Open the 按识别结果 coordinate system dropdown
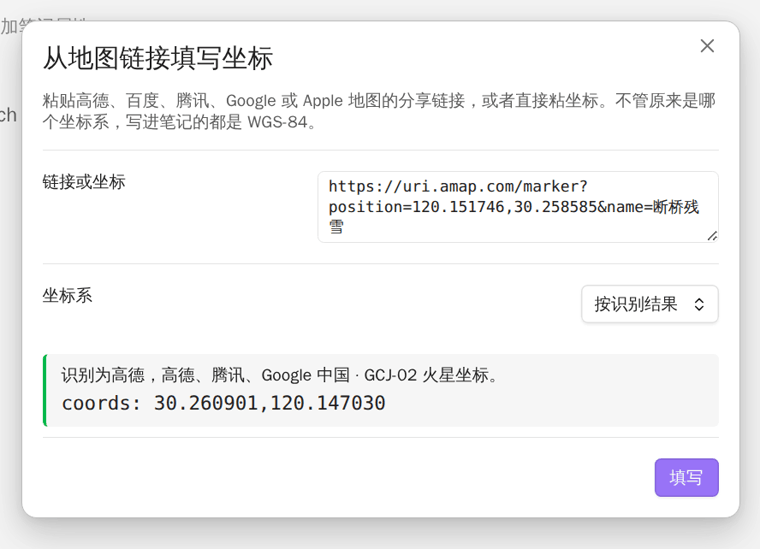760x549 pixels. pyautogui.click(x=649, y=304)
